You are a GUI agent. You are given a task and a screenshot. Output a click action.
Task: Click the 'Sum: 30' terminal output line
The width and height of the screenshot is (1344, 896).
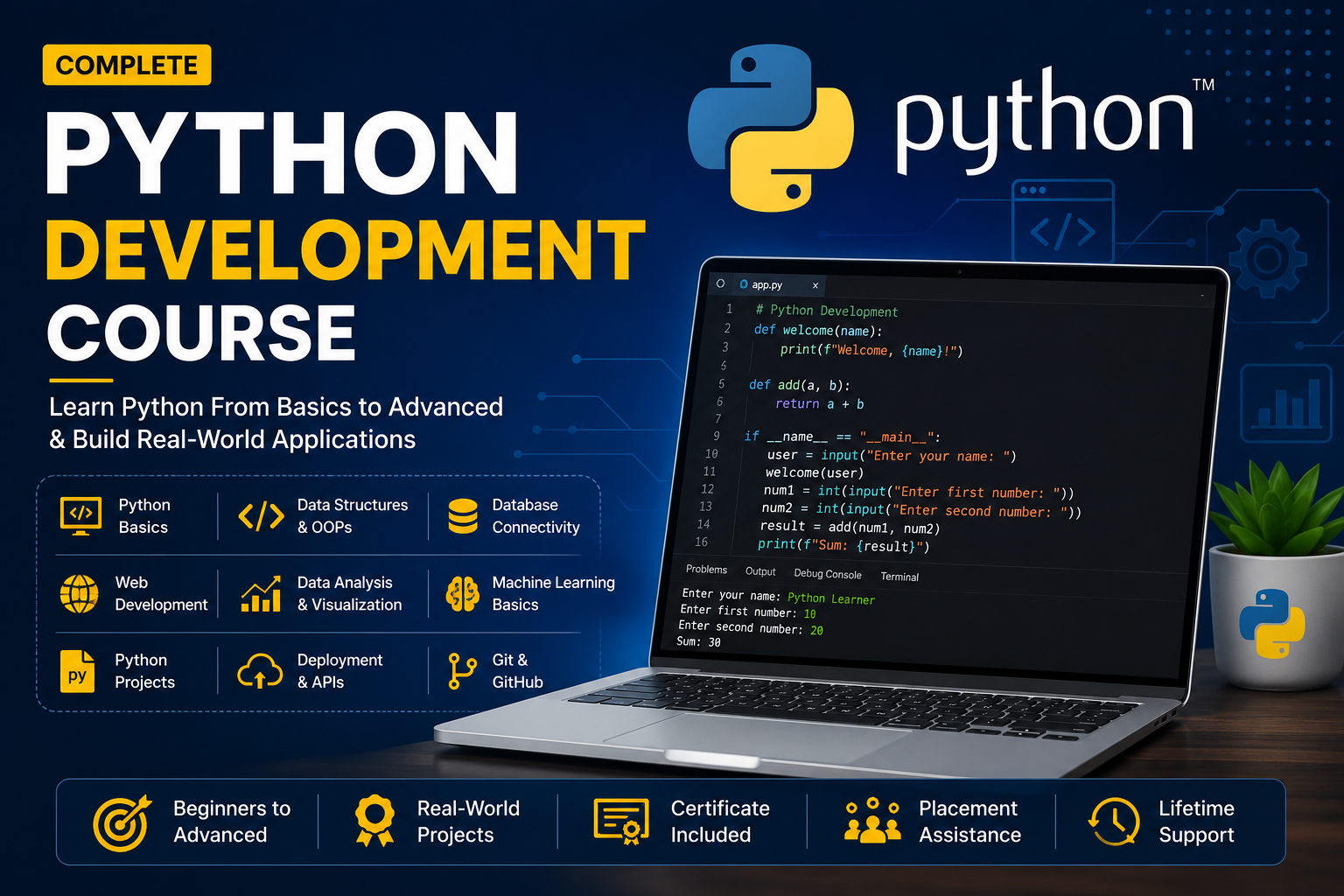(x=698, y=641)
